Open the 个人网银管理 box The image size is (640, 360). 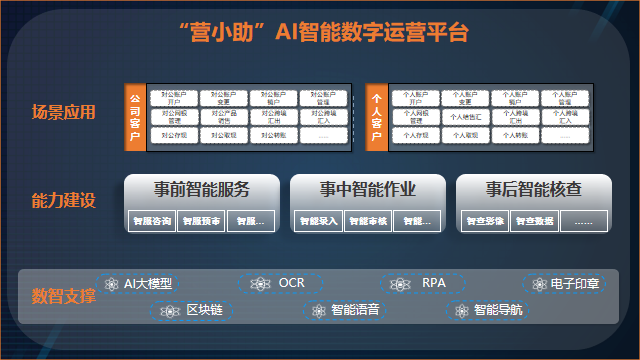pos(416,117)
